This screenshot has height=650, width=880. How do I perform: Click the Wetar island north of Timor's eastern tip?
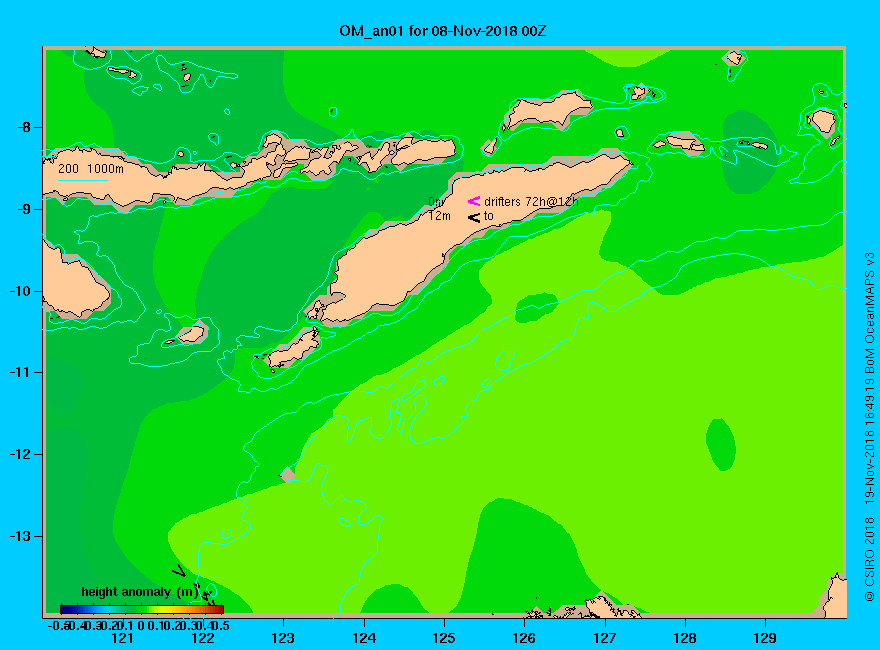547,110
